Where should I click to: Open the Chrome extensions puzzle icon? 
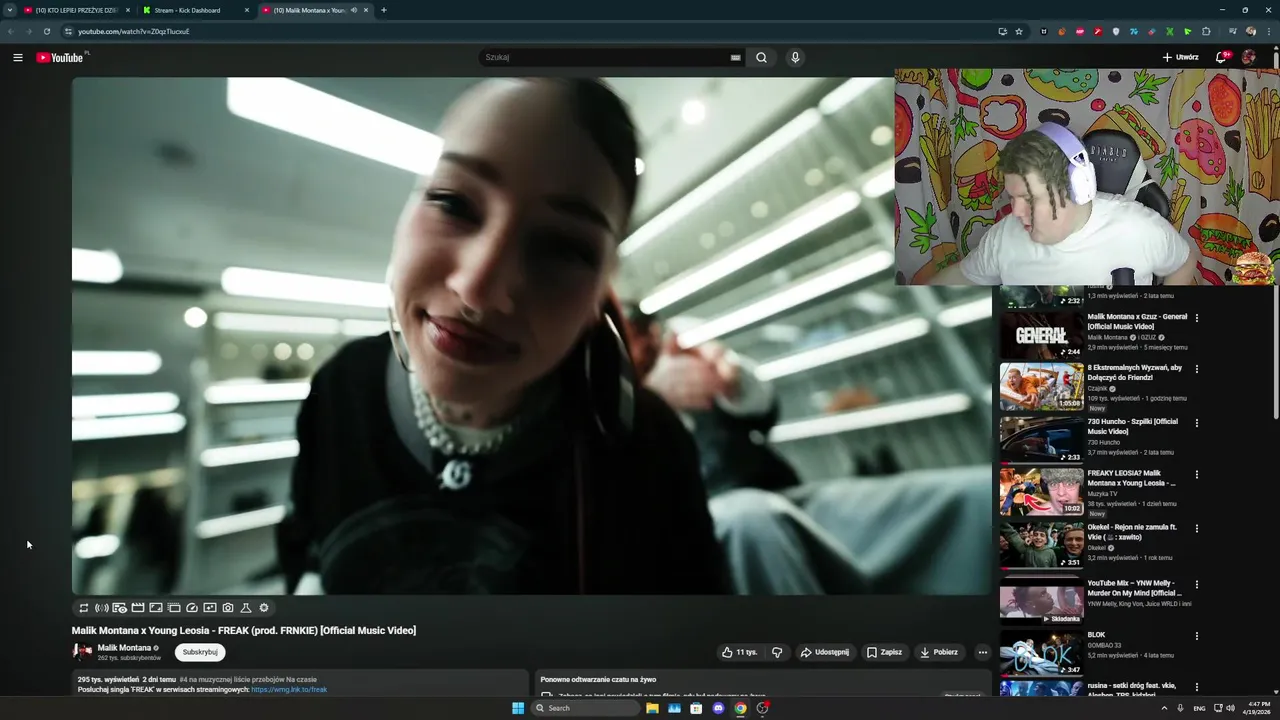(1206, 31)
